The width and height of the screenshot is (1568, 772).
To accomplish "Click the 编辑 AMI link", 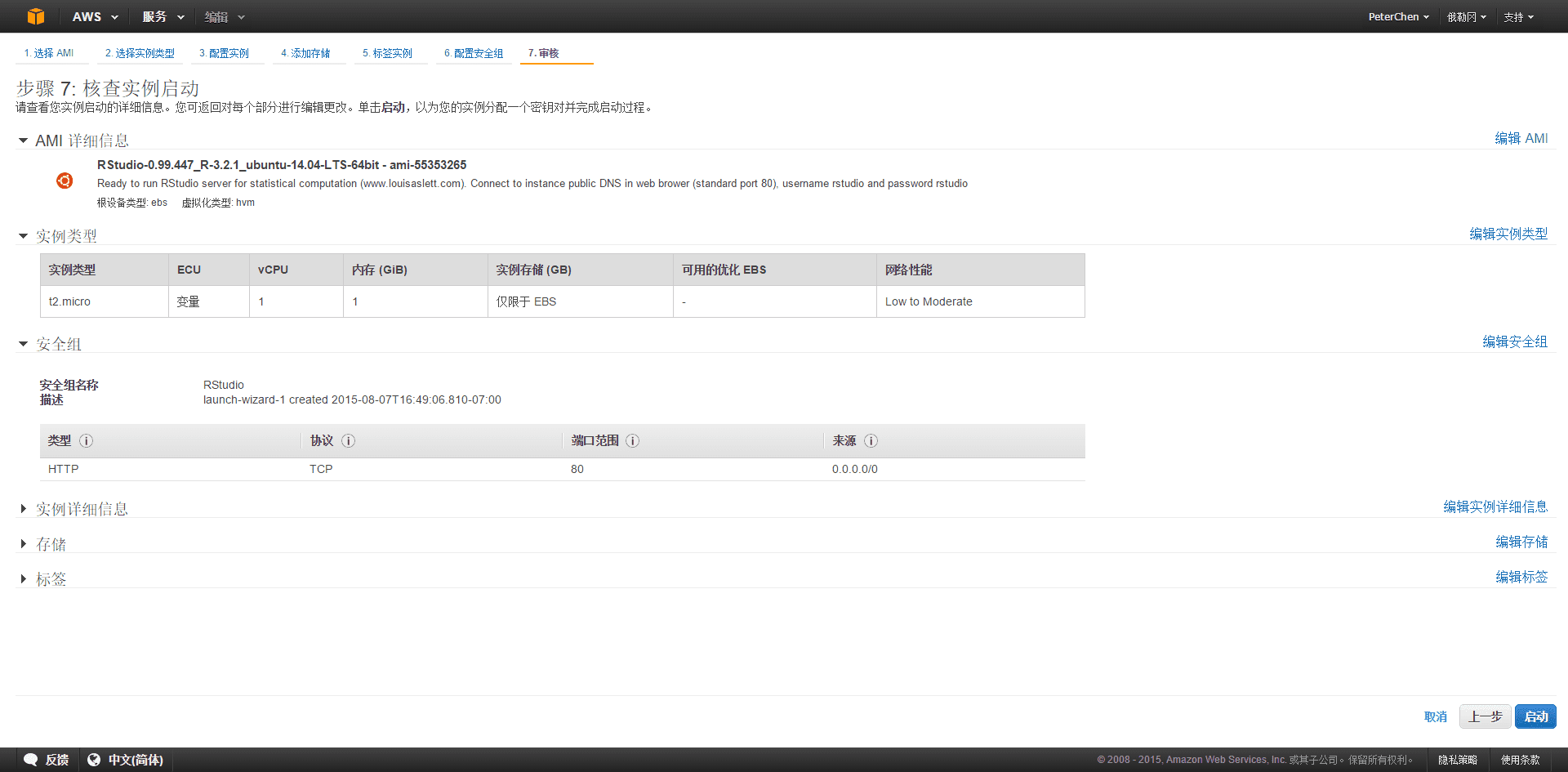I will 1521,138.
